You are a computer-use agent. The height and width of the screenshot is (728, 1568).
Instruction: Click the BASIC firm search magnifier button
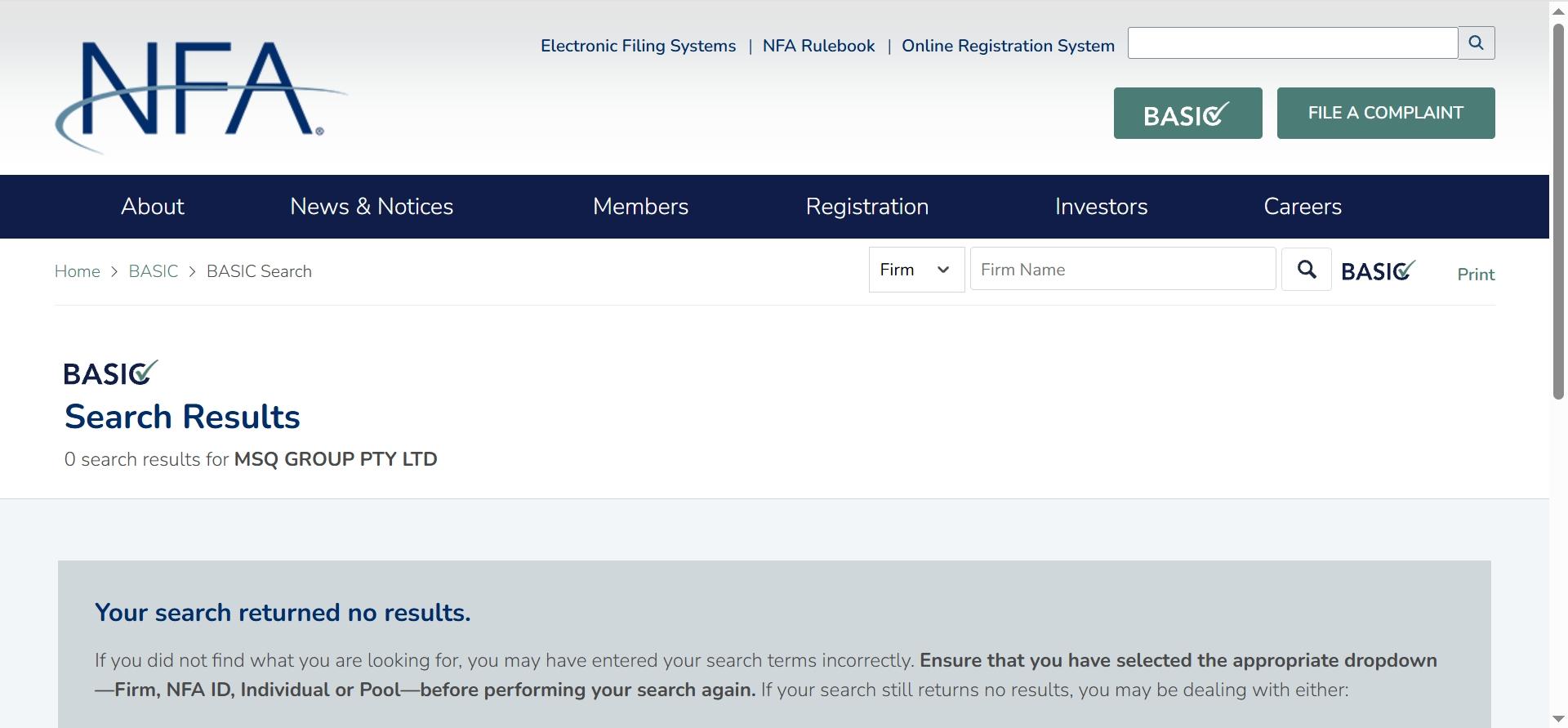click(1307, 270)
